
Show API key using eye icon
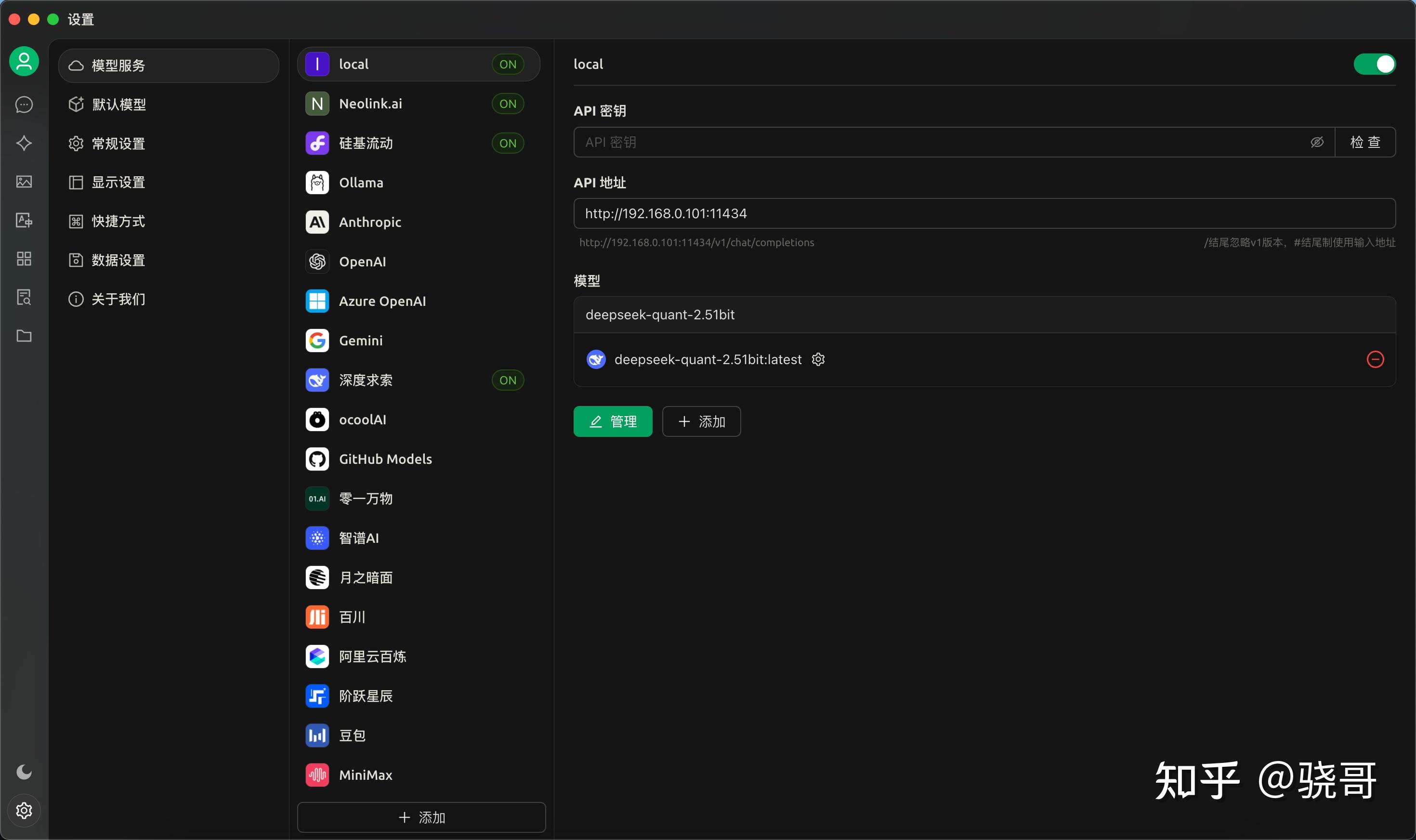(1318, 142)
